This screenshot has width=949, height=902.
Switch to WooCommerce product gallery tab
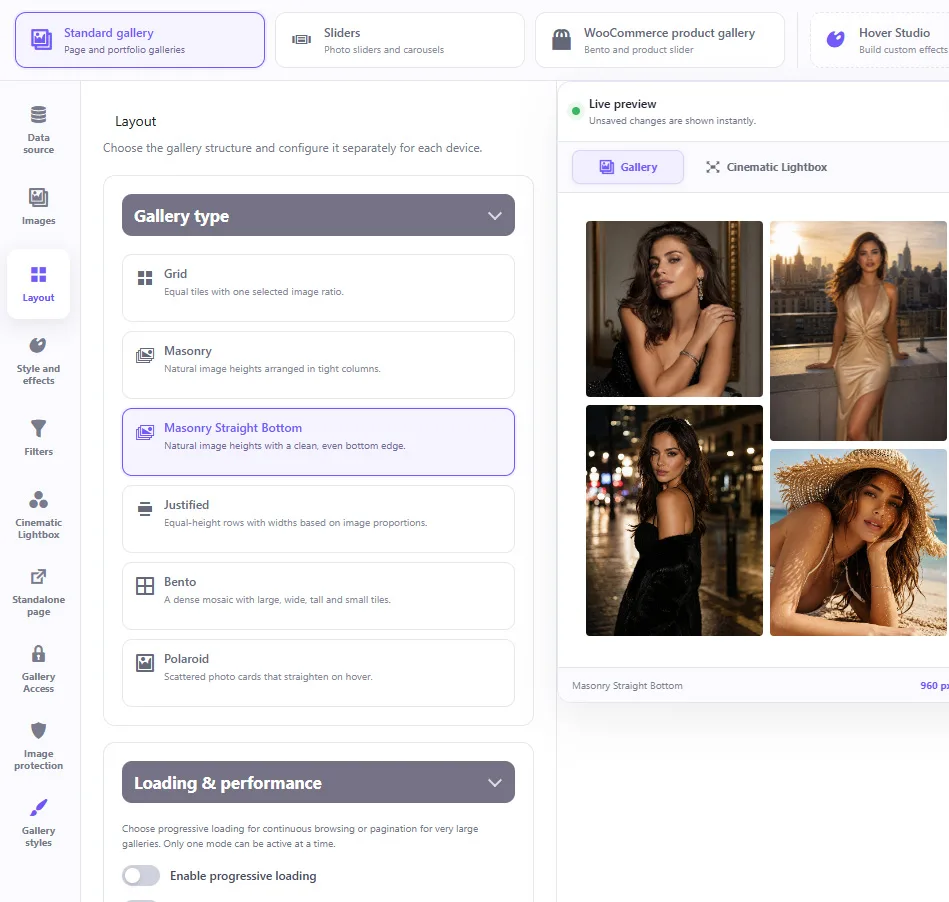[x=660, y=40]
